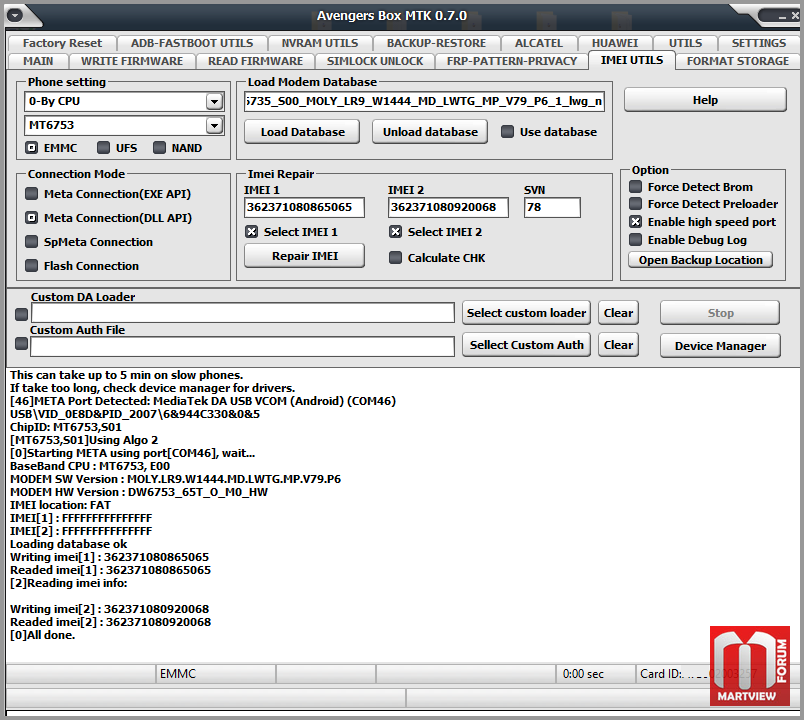Check the Calculate CHK option
The image size is (804, 720).
[395, 258]
